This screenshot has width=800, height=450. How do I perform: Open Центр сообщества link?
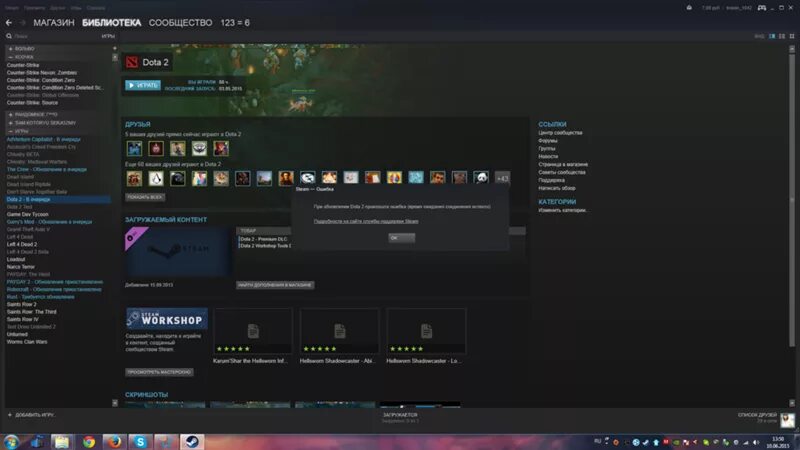coord(560,133)
